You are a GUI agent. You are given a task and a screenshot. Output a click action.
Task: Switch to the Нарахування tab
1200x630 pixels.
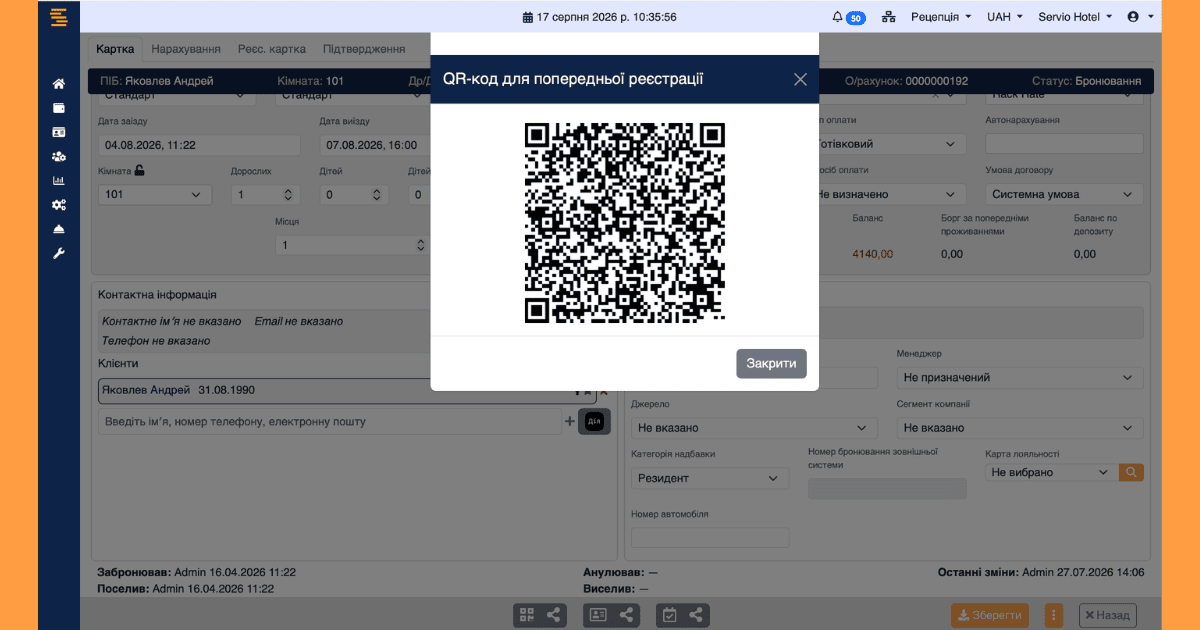(x=186, y=48)
